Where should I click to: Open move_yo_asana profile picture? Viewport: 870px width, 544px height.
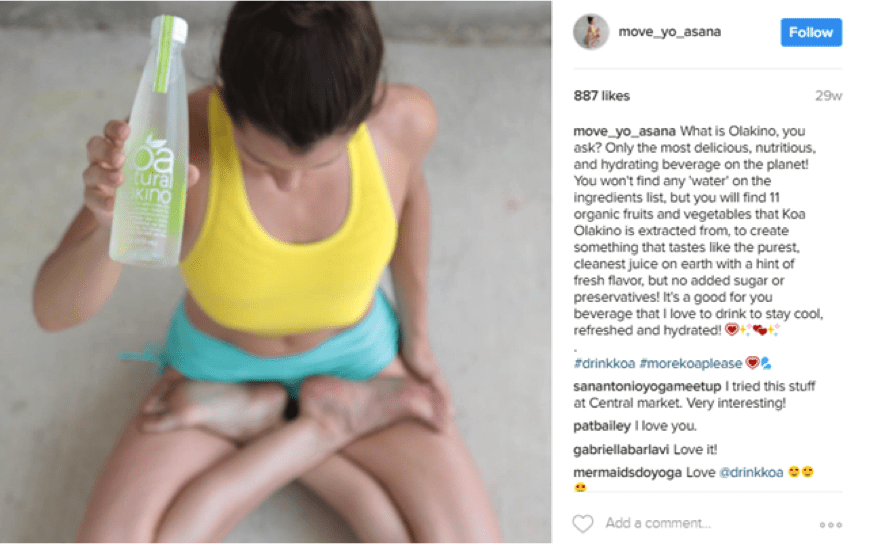tap(591, 32)
